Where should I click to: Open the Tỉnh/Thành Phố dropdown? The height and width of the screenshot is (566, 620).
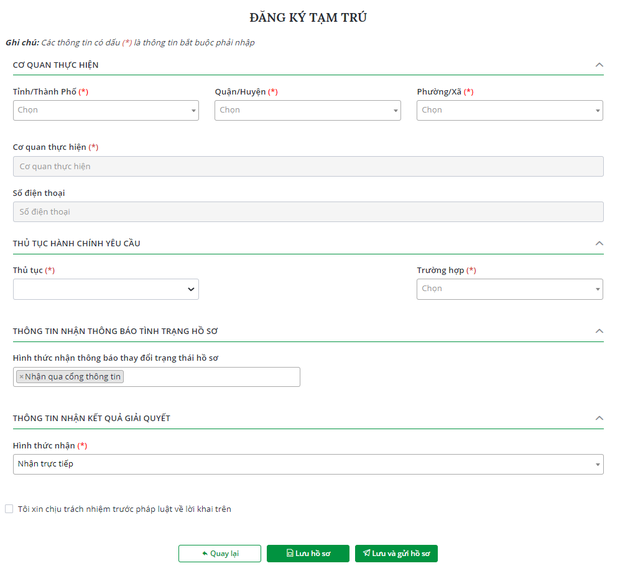[105, 110]
